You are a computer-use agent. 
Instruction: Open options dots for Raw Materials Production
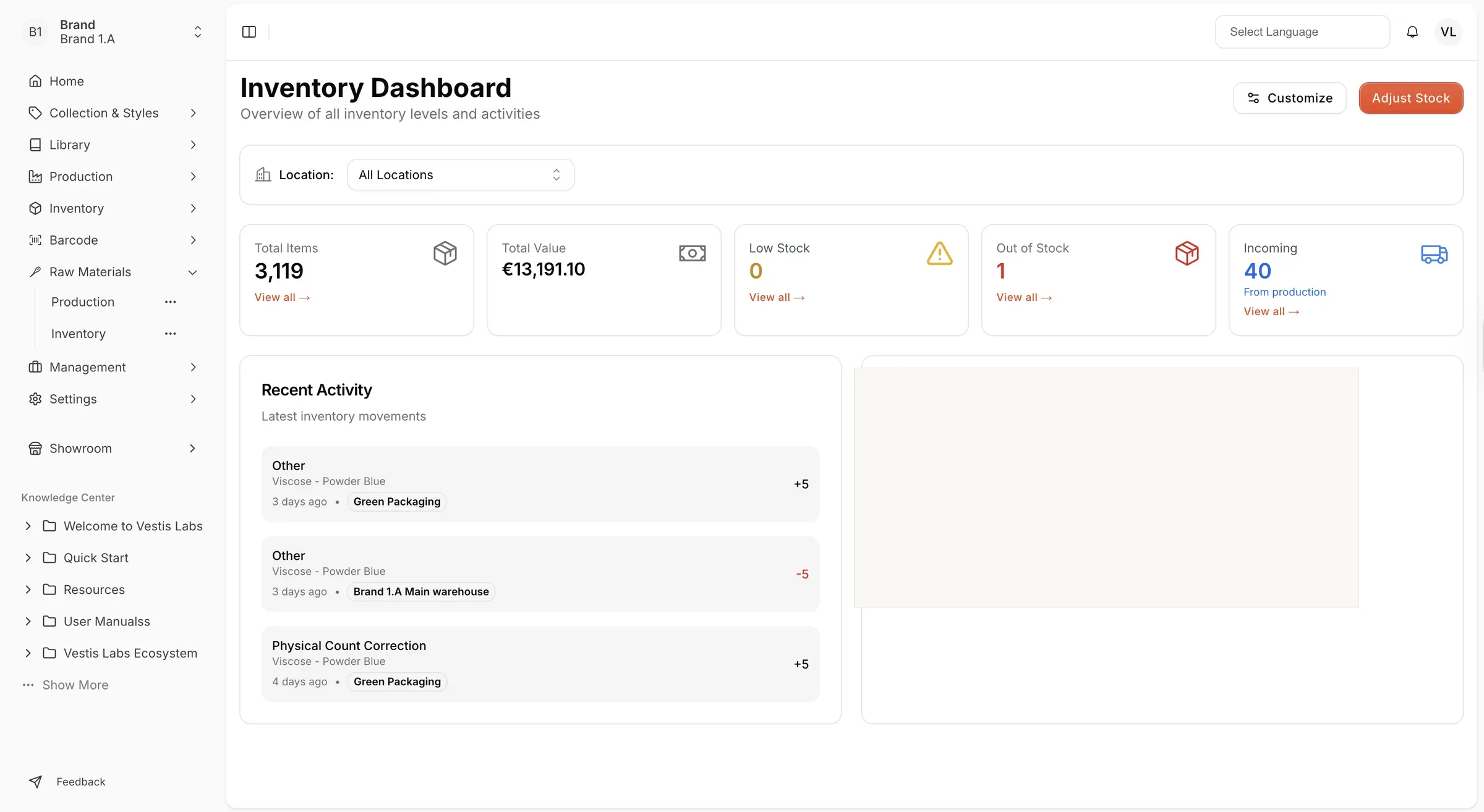click(x=171, y=302)
